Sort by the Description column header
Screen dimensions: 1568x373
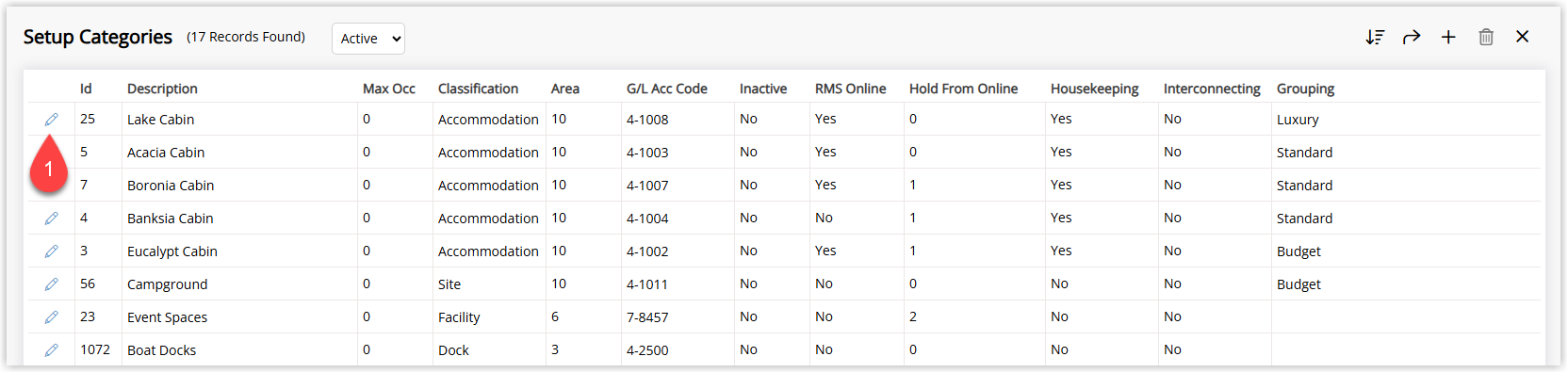[x=162, y=89]
